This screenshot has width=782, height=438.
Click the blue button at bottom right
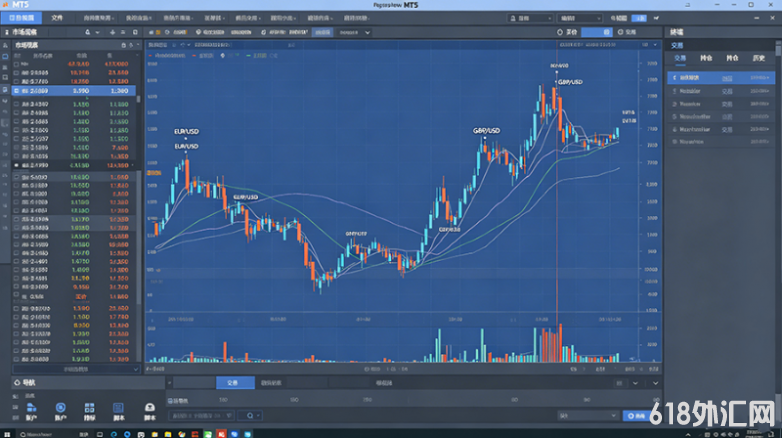point(637,416)
